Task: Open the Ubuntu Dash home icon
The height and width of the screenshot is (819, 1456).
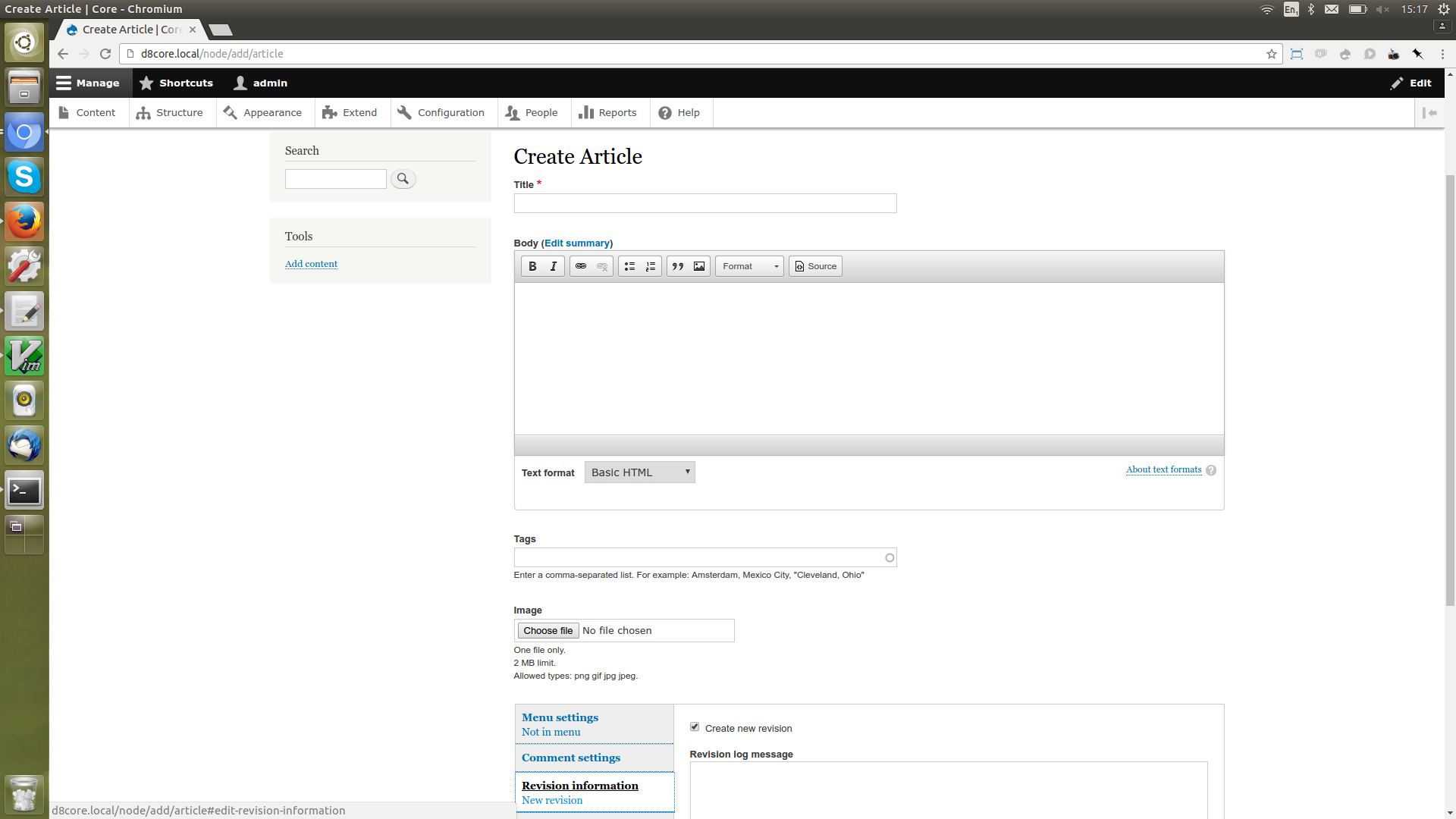Action: 24,42
